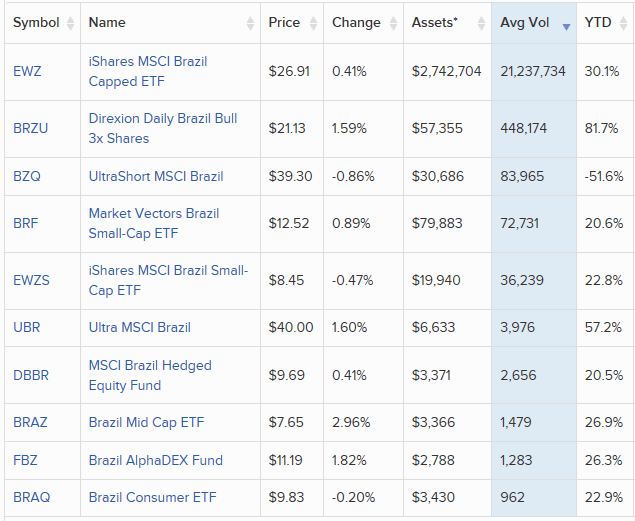The image size is (635, 521).
Task: Open Market Vectors Brazil Small-Cap ETF
Action: tap(154, 223)
